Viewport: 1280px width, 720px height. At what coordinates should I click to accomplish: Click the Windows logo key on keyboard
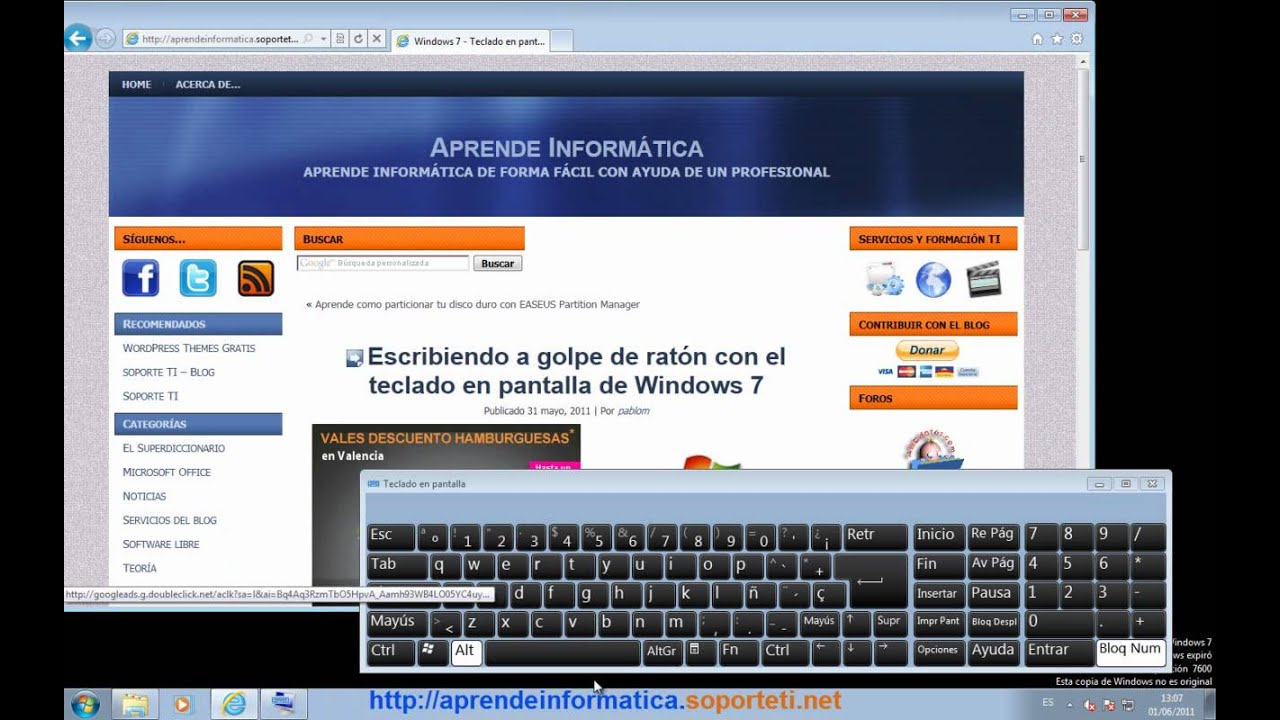433,651
